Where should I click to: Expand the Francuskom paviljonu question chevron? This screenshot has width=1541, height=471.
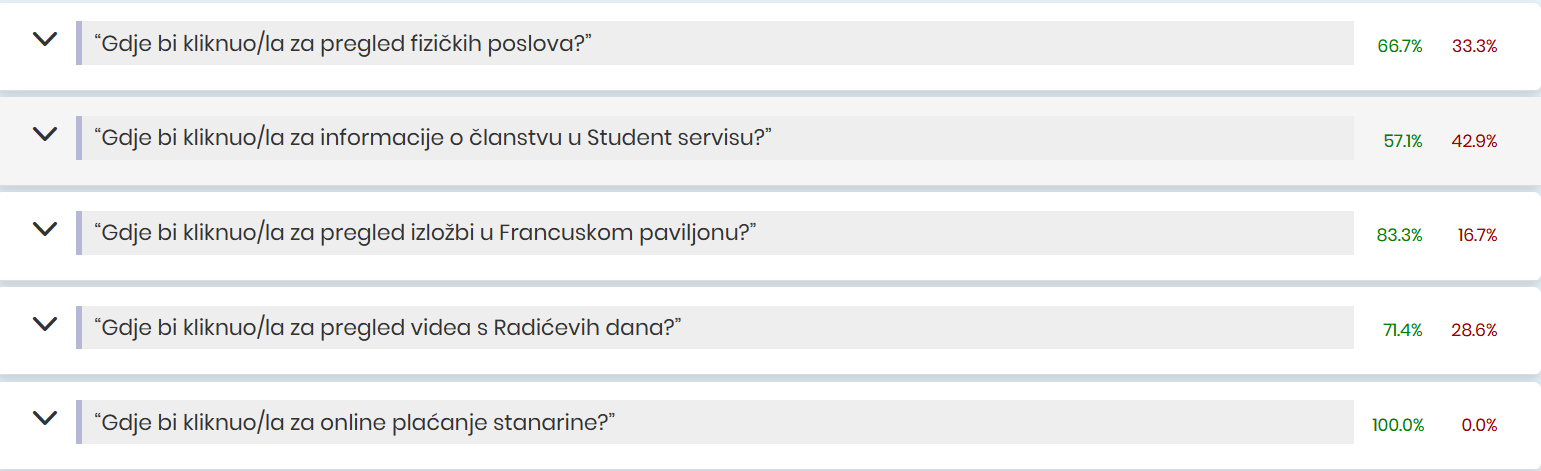44,229
